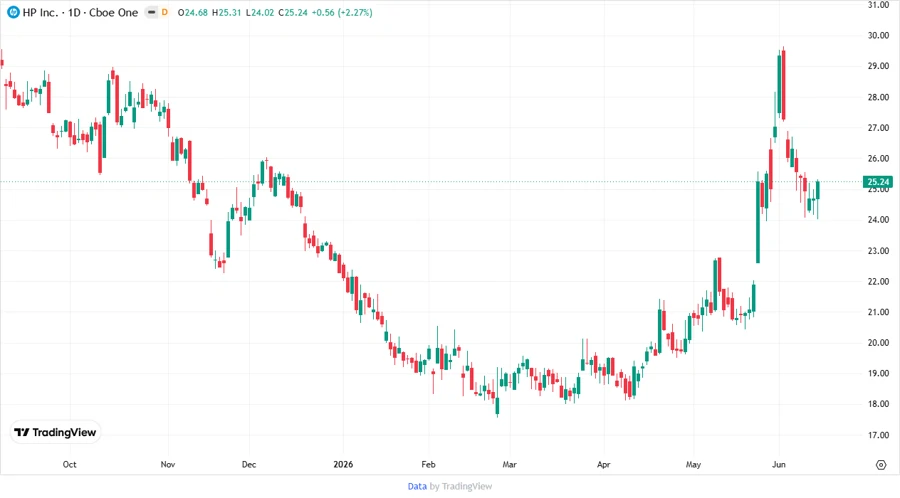Image resolution: width=900 pixels, height=498 pixels.
Task: Click the high value H25.31
Action: tap(227, 12)
